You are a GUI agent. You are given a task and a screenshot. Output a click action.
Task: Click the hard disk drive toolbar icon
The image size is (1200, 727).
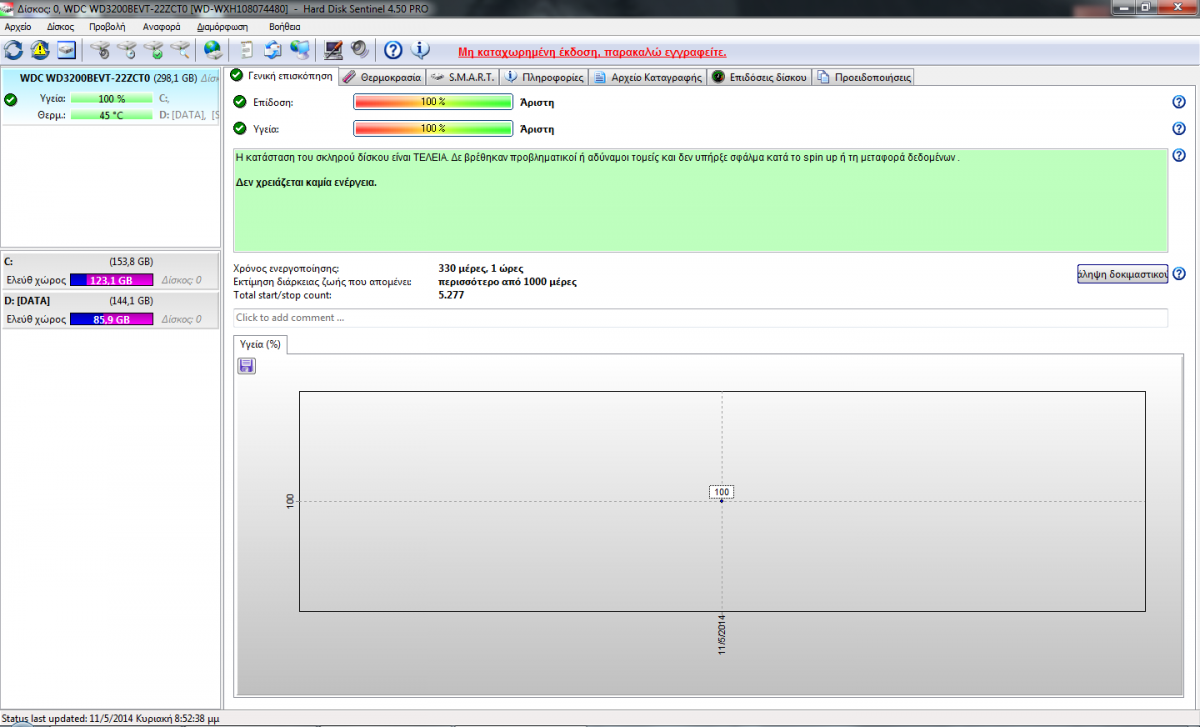(66, 49)
